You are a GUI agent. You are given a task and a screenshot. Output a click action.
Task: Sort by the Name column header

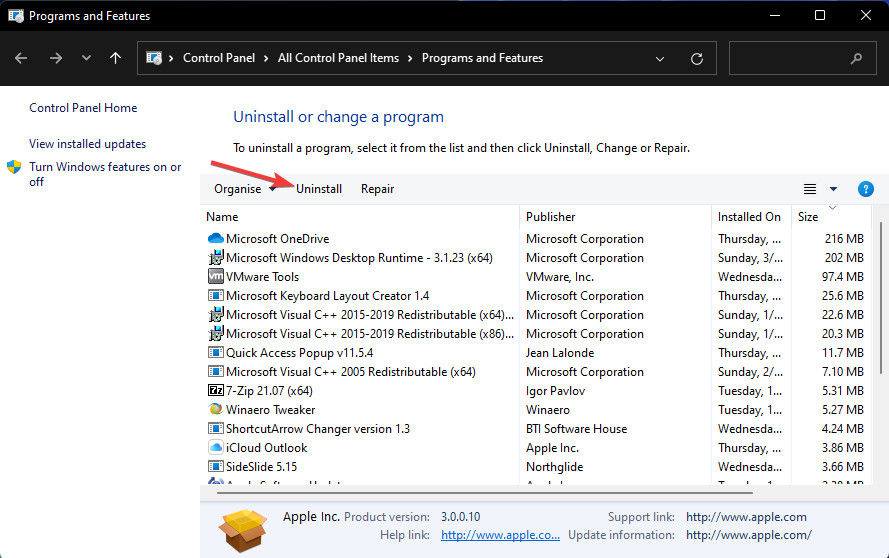tap(222, 217)
